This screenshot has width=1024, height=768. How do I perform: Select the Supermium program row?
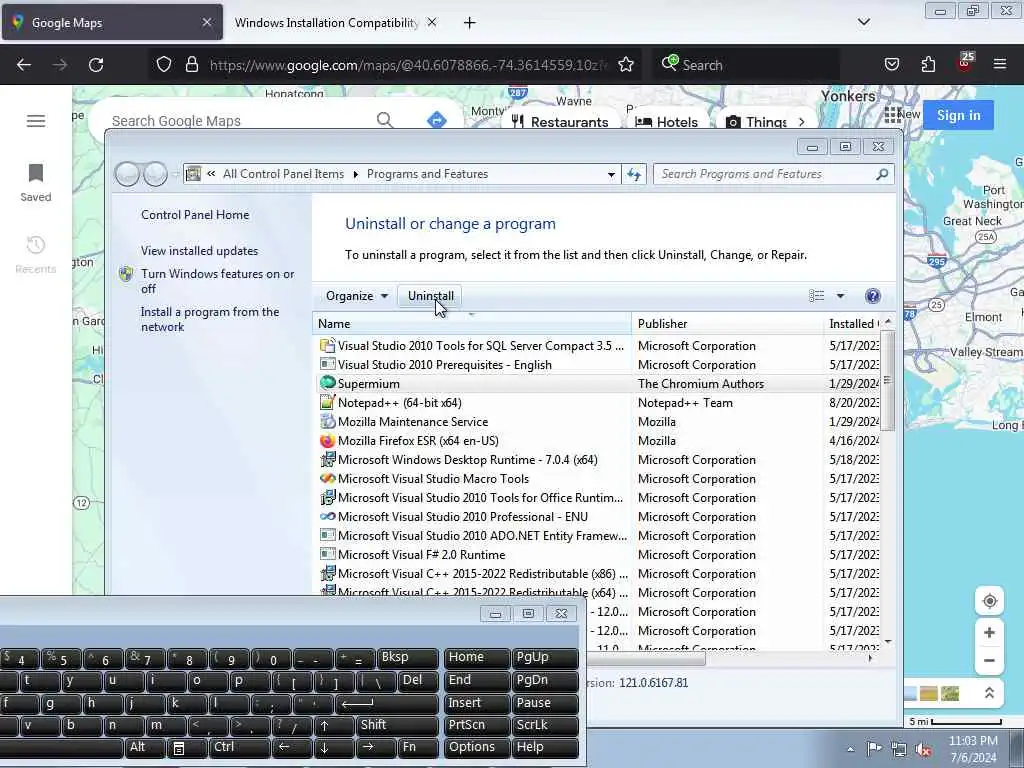pos(598,384)
